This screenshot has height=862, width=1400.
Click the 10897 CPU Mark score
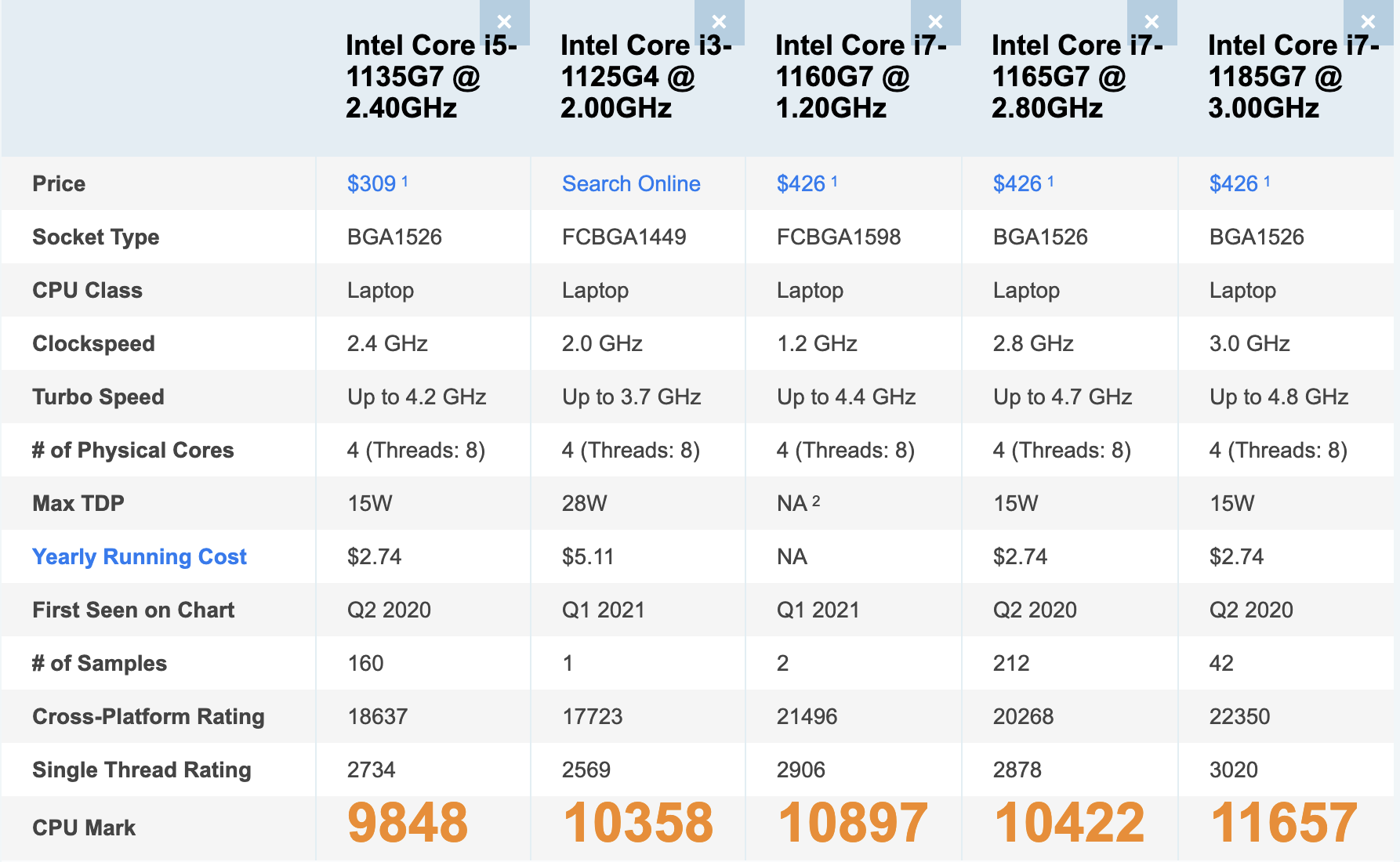coord(852,823)
